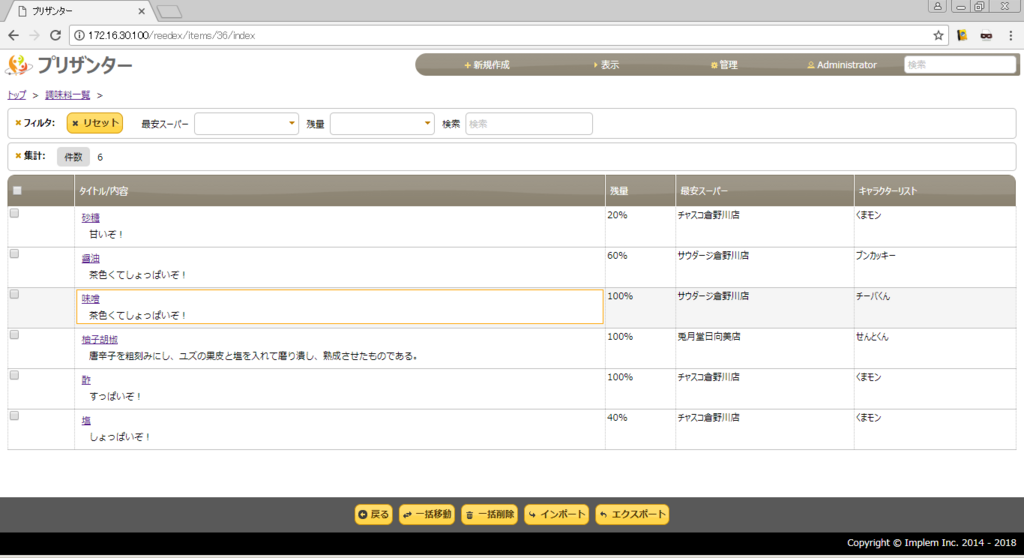Click the 一括削除 button
Screen dimensions: 1024x558
[x=490, y=514]
